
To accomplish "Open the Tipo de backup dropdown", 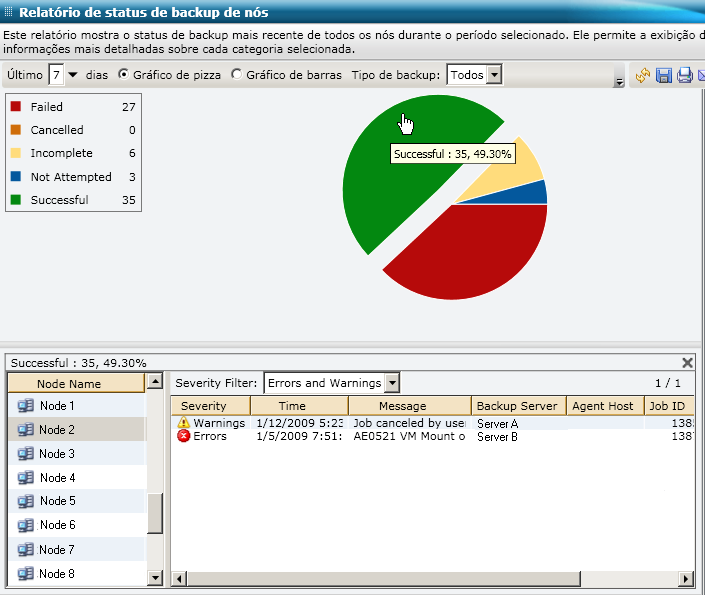I will tap(494, 75).
